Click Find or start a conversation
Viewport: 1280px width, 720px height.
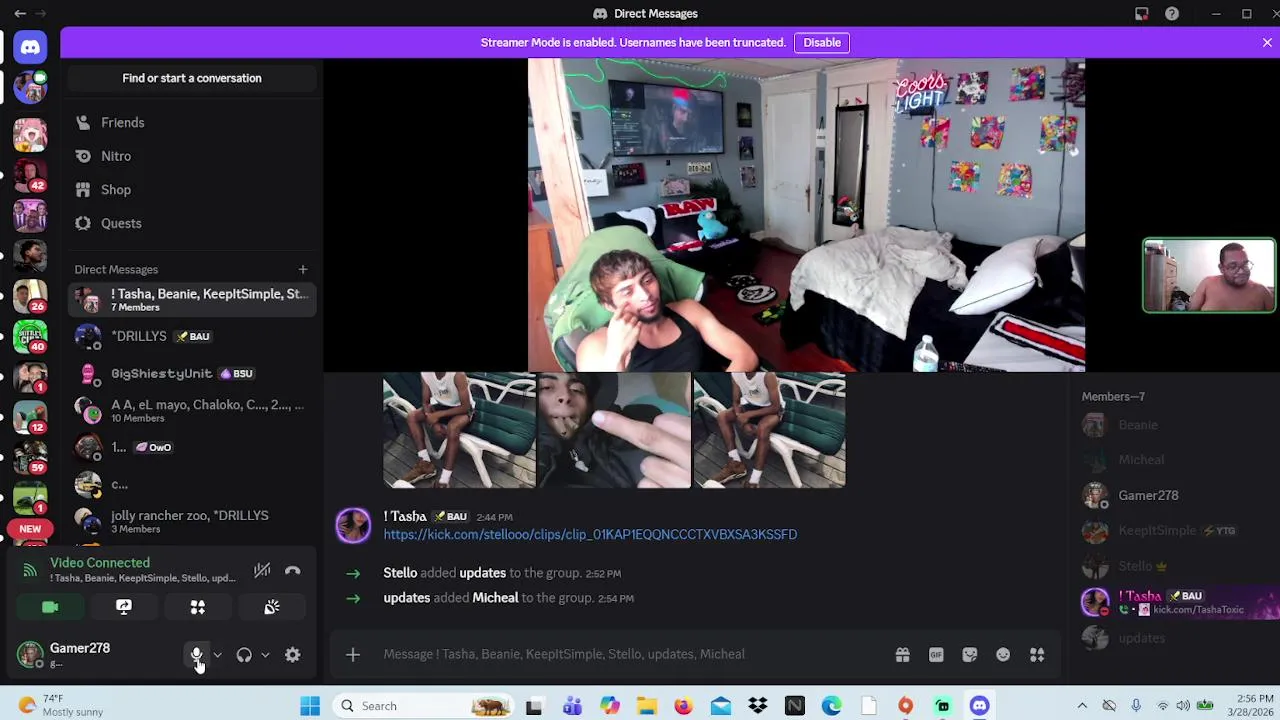pyautogui.click(x=192, y=78)
